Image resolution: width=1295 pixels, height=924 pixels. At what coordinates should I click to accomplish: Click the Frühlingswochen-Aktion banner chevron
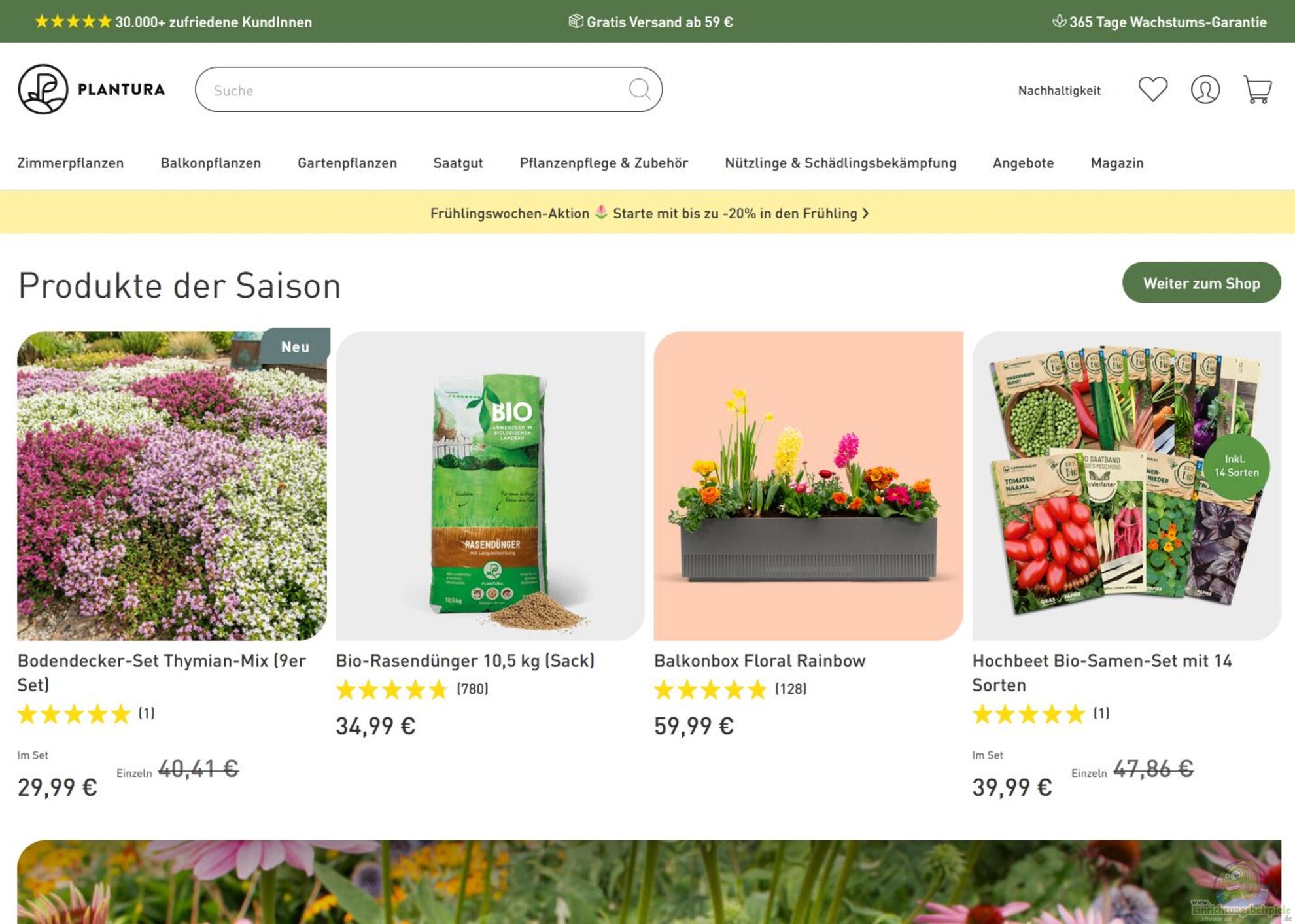[866, 213]
